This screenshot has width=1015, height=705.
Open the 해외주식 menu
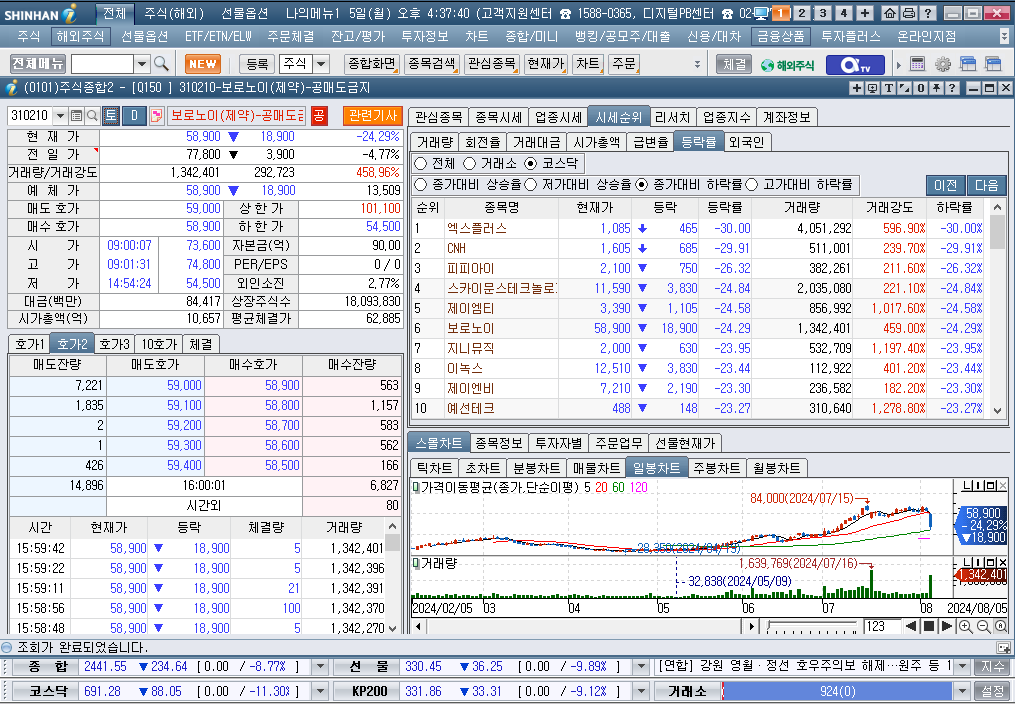80,37
